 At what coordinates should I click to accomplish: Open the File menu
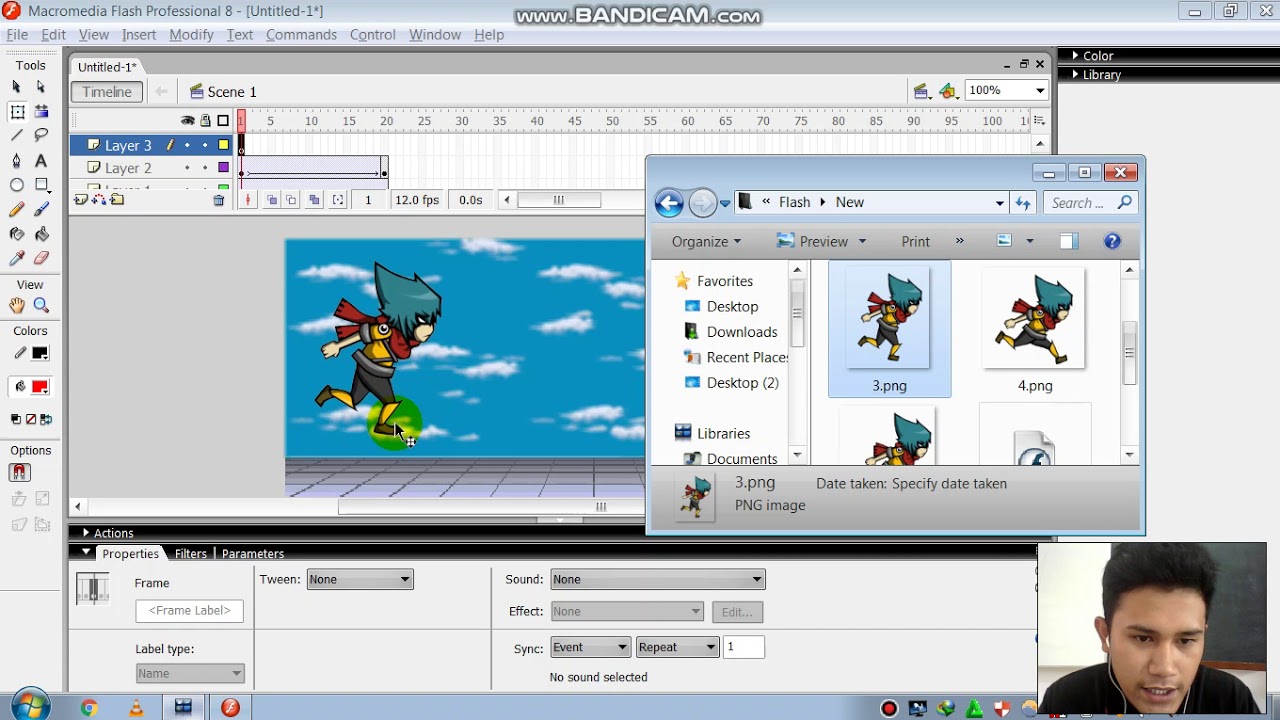pos(17,34)
